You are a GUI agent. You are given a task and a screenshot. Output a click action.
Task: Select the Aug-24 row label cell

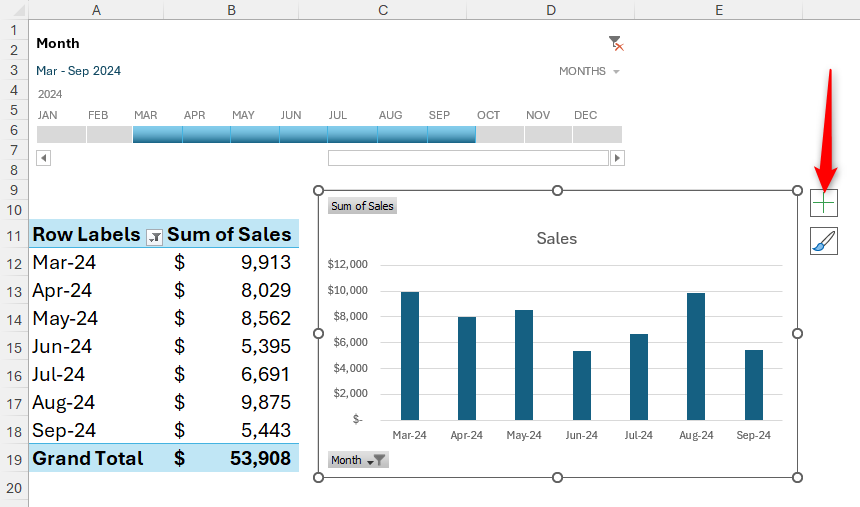96,402
